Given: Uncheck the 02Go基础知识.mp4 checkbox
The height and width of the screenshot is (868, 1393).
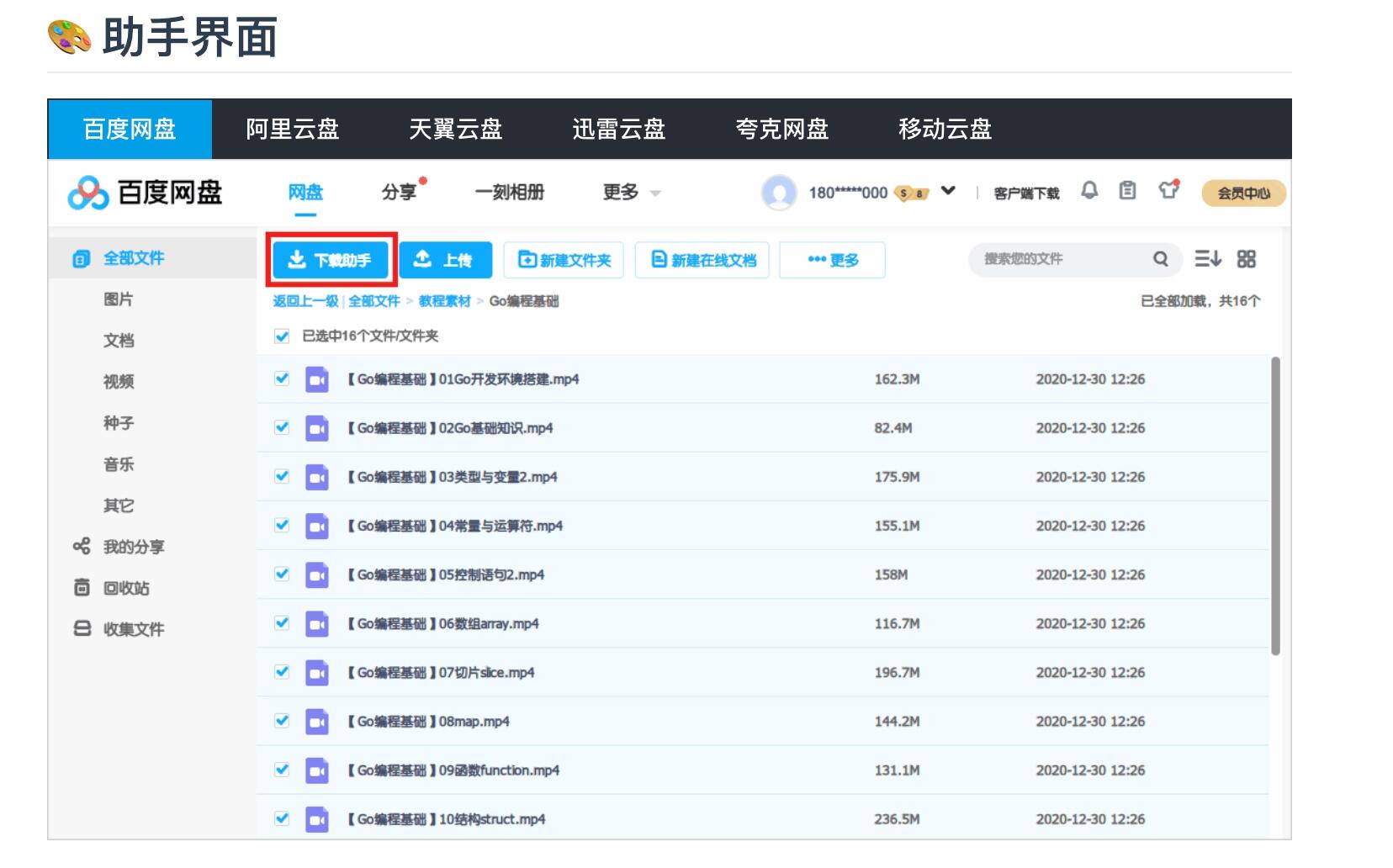Looking at the screenshot, I should click(282, 427).
